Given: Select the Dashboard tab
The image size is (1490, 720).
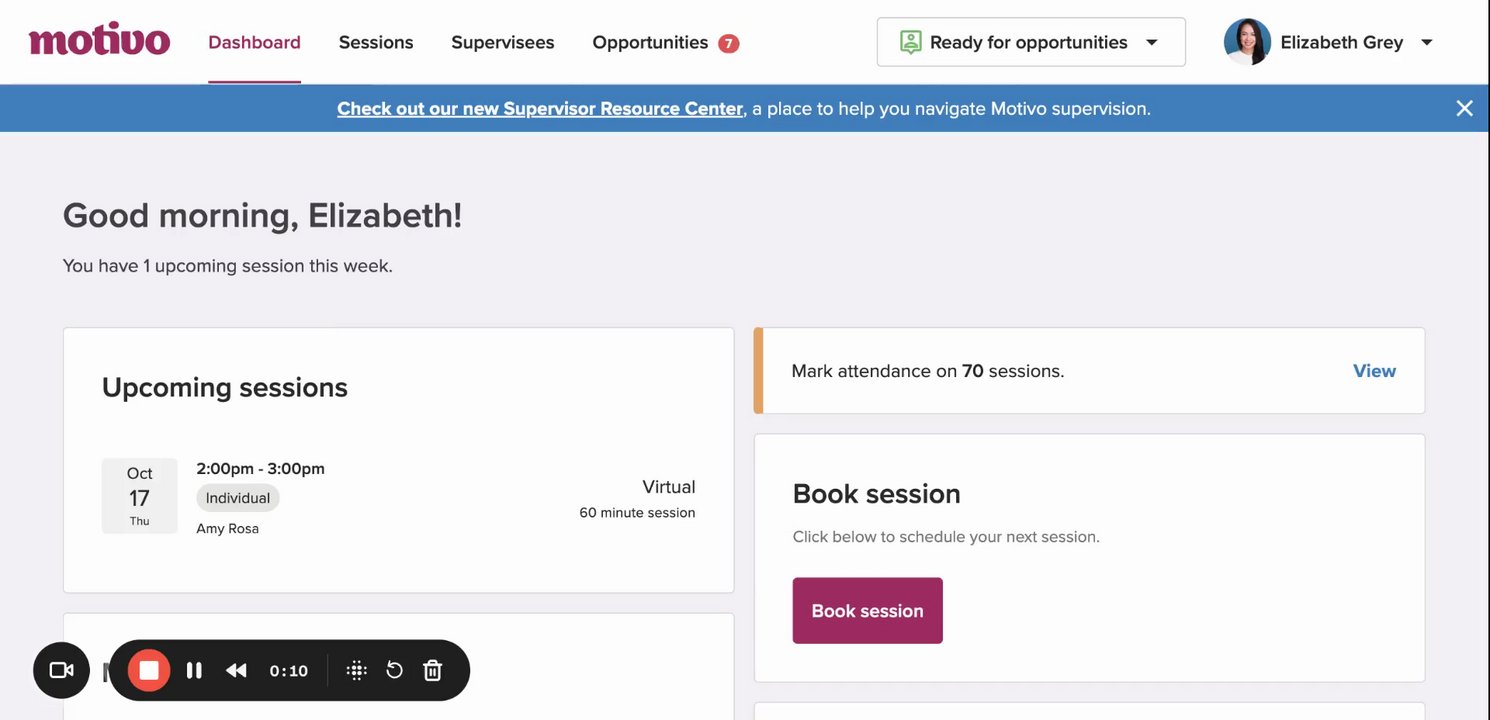Looking at the screenshot, I should (x=254, y=42).
